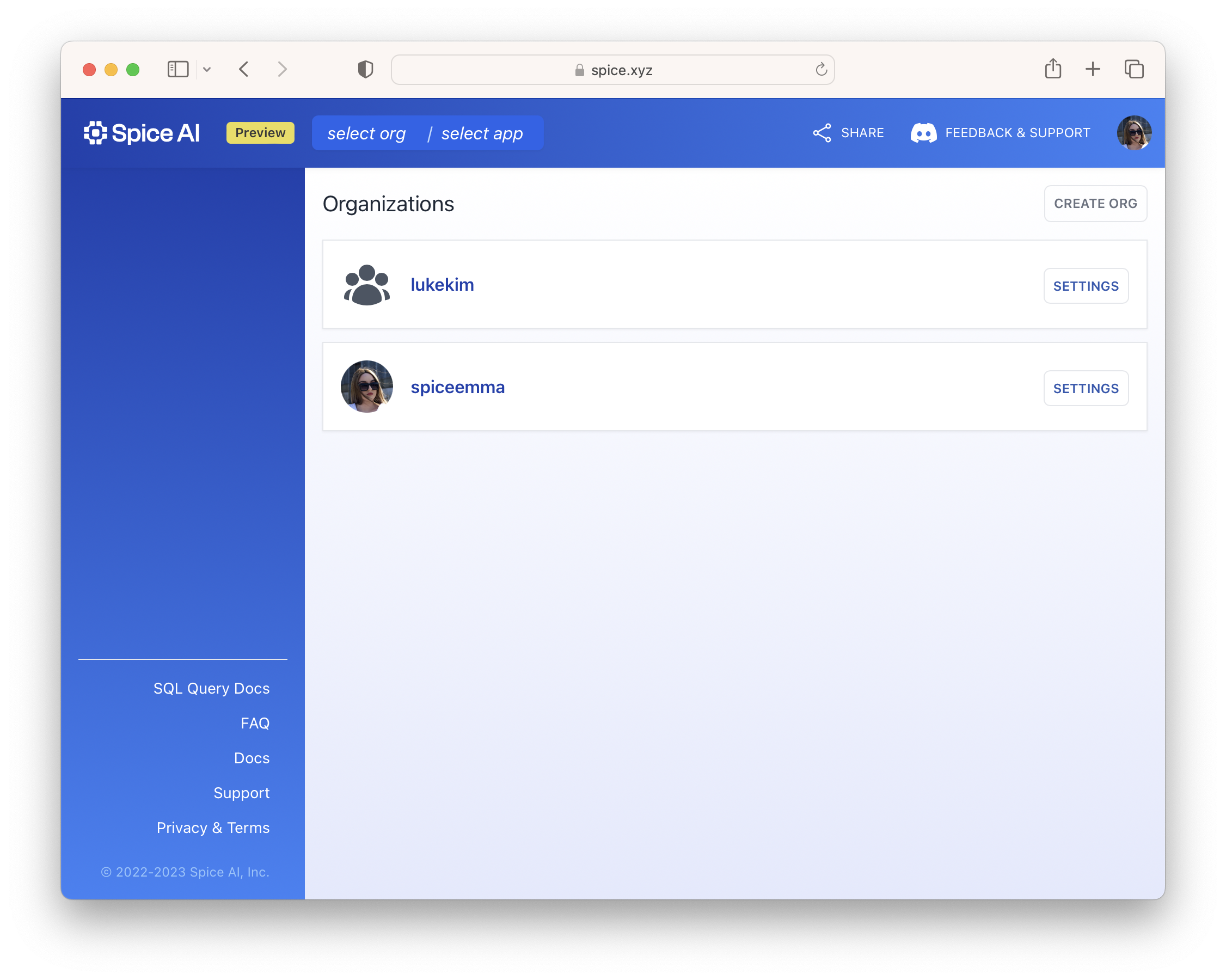Open a new tab with plus
This screenshot has height=980, width=1226.
pyautogui.click(x=1093, y=69)
